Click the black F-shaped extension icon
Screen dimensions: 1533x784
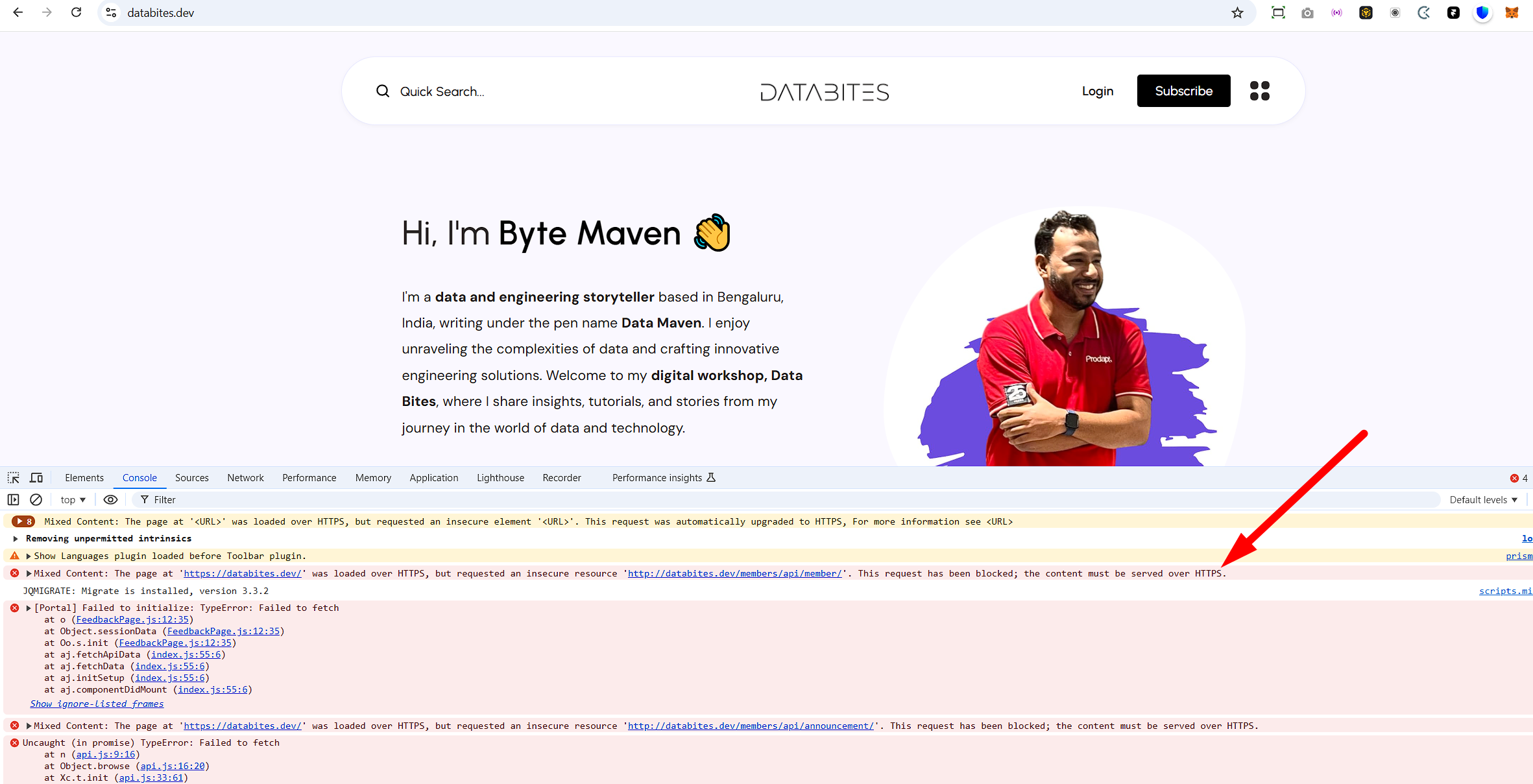click(x=1453, y=12)
